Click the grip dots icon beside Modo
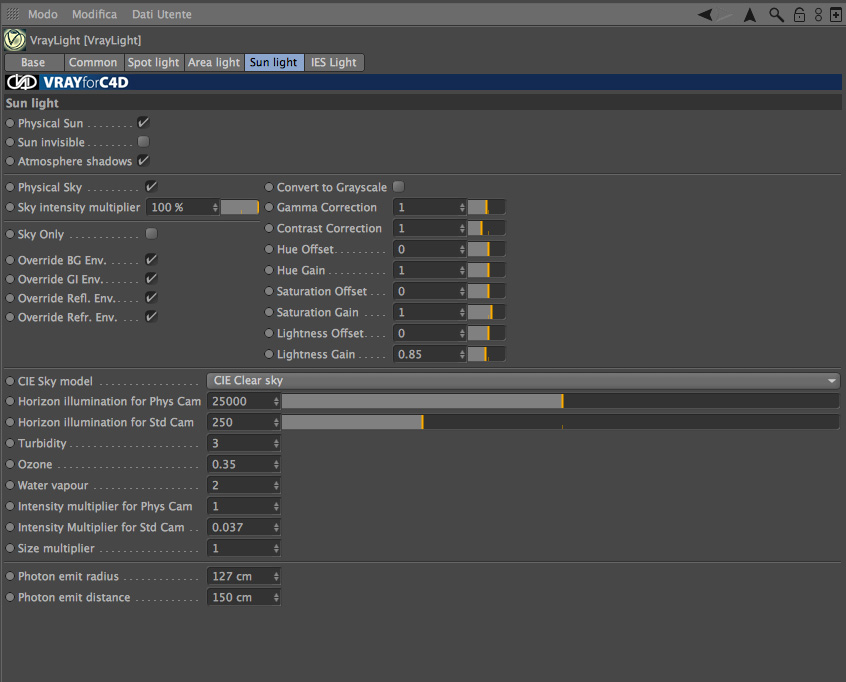Image resolution: width=846 pixels, height=682 pixels. click(13, 14)
